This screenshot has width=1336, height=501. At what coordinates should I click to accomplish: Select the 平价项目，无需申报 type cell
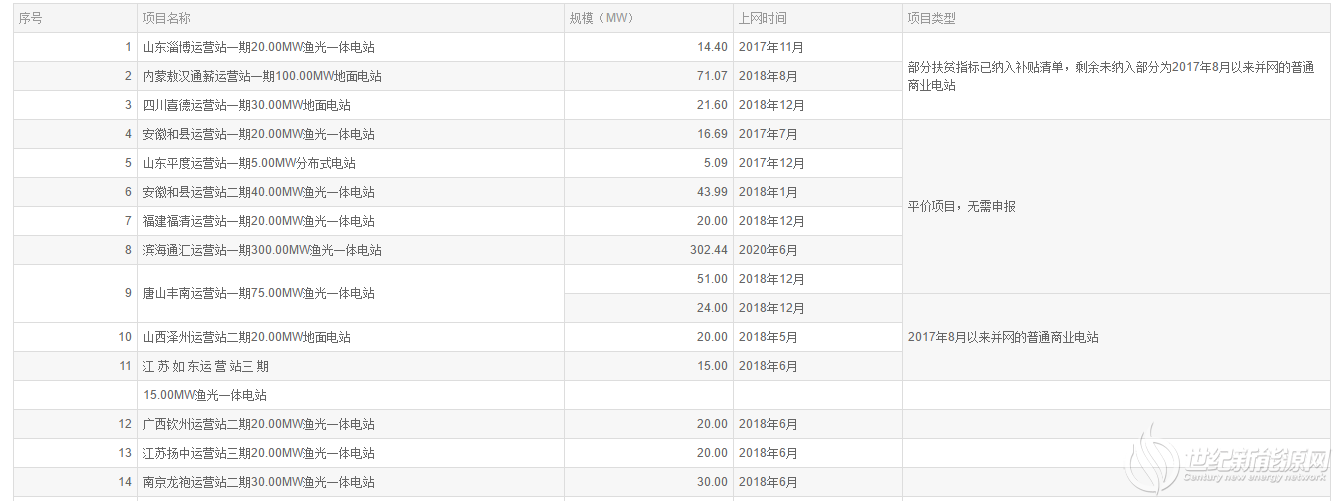pos(1117,207)
